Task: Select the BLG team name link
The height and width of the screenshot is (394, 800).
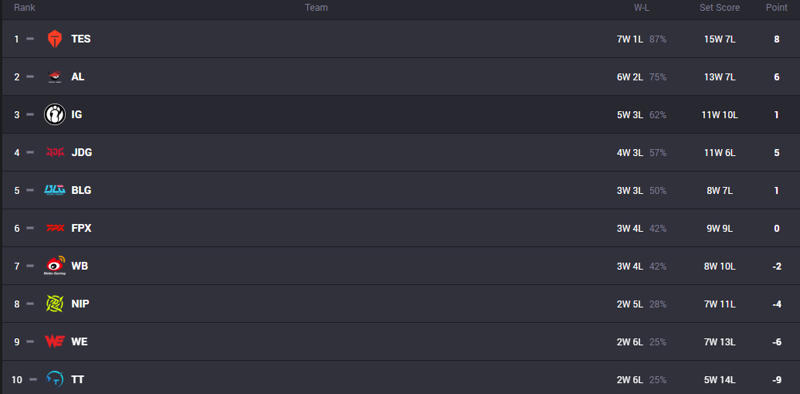Action: point(82,190)
